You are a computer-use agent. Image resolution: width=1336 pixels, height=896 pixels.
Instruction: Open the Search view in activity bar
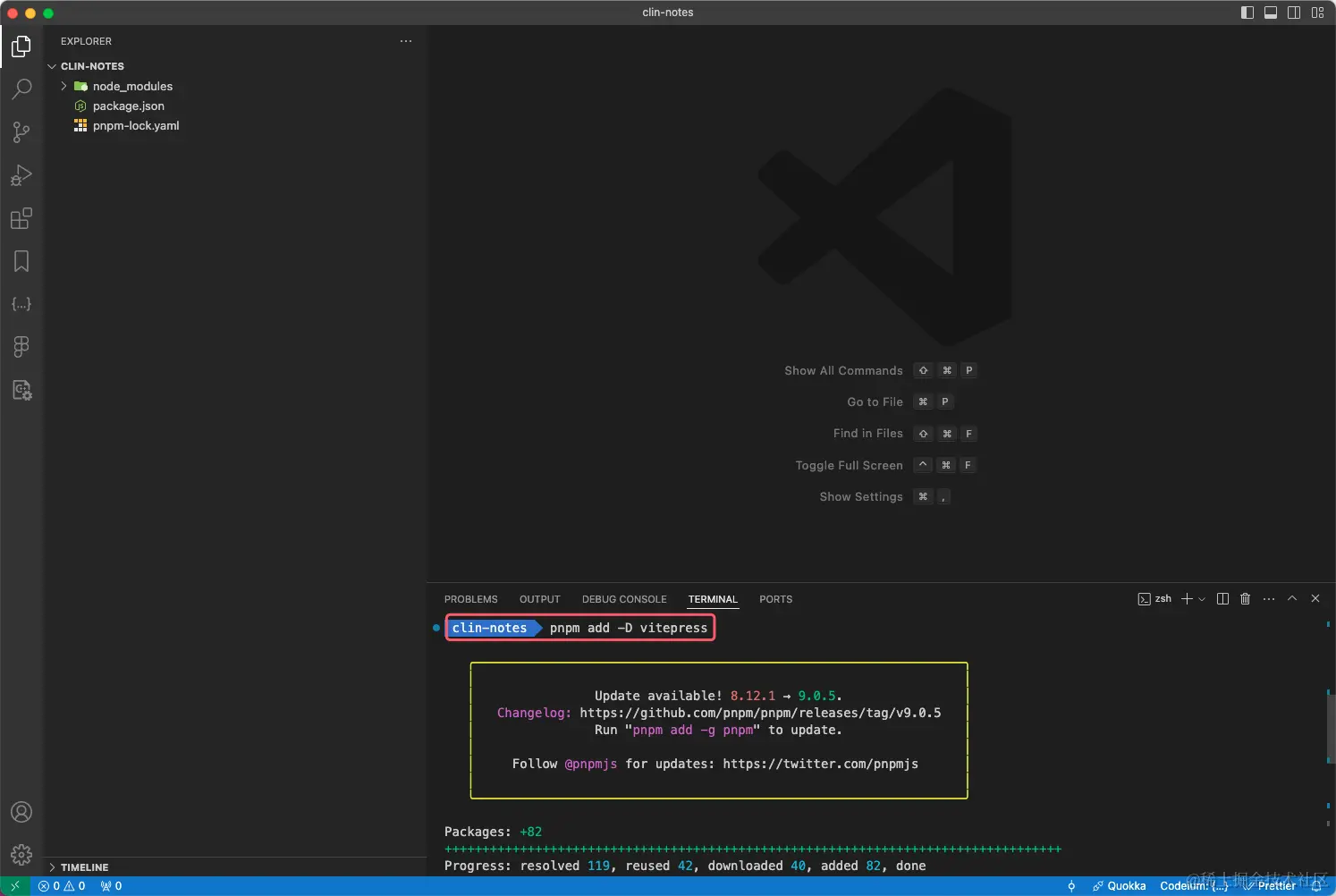click(21, 89)
